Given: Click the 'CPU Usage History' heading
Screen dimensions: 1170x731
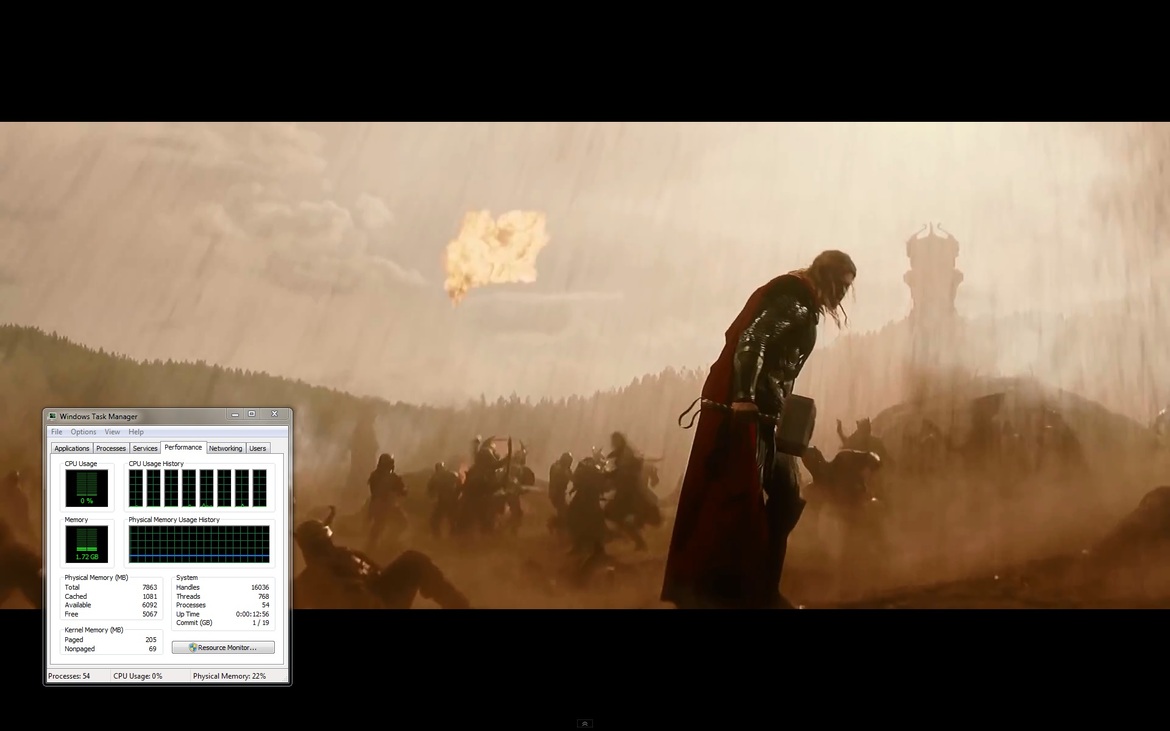Looking at the screenshot, I should pos(156,464).
